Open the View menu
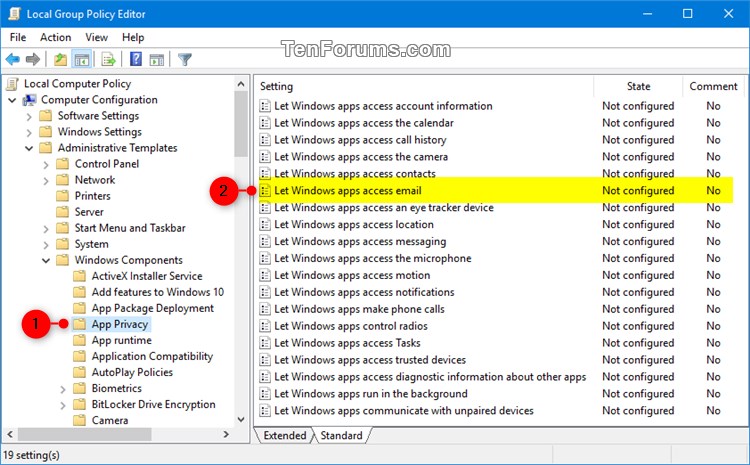 [x=96, y=37]
